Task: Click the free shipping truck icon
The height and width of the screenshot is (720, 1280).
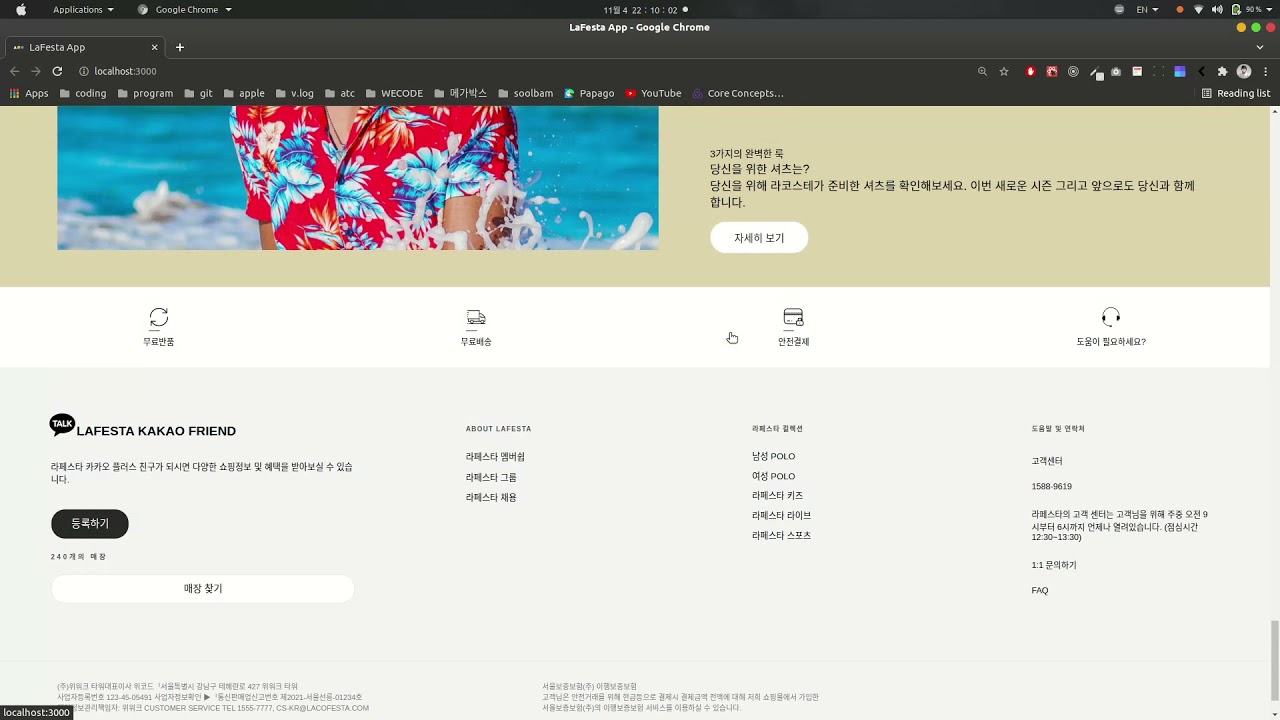Action: point(476,318)
